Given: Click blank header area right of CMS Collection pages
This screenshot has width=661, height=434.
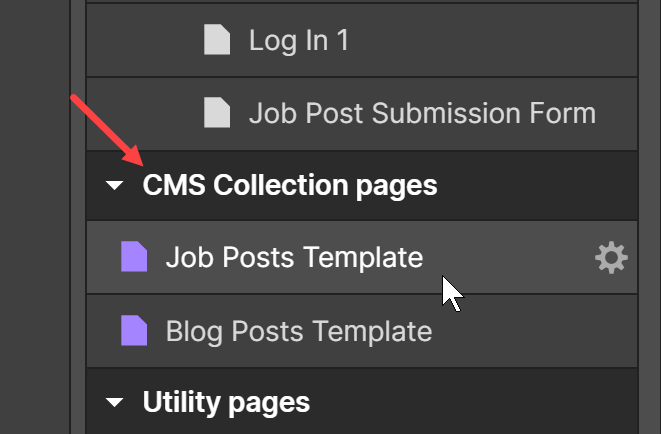Looking at the screenshot, I should click(x=535, y=185).
